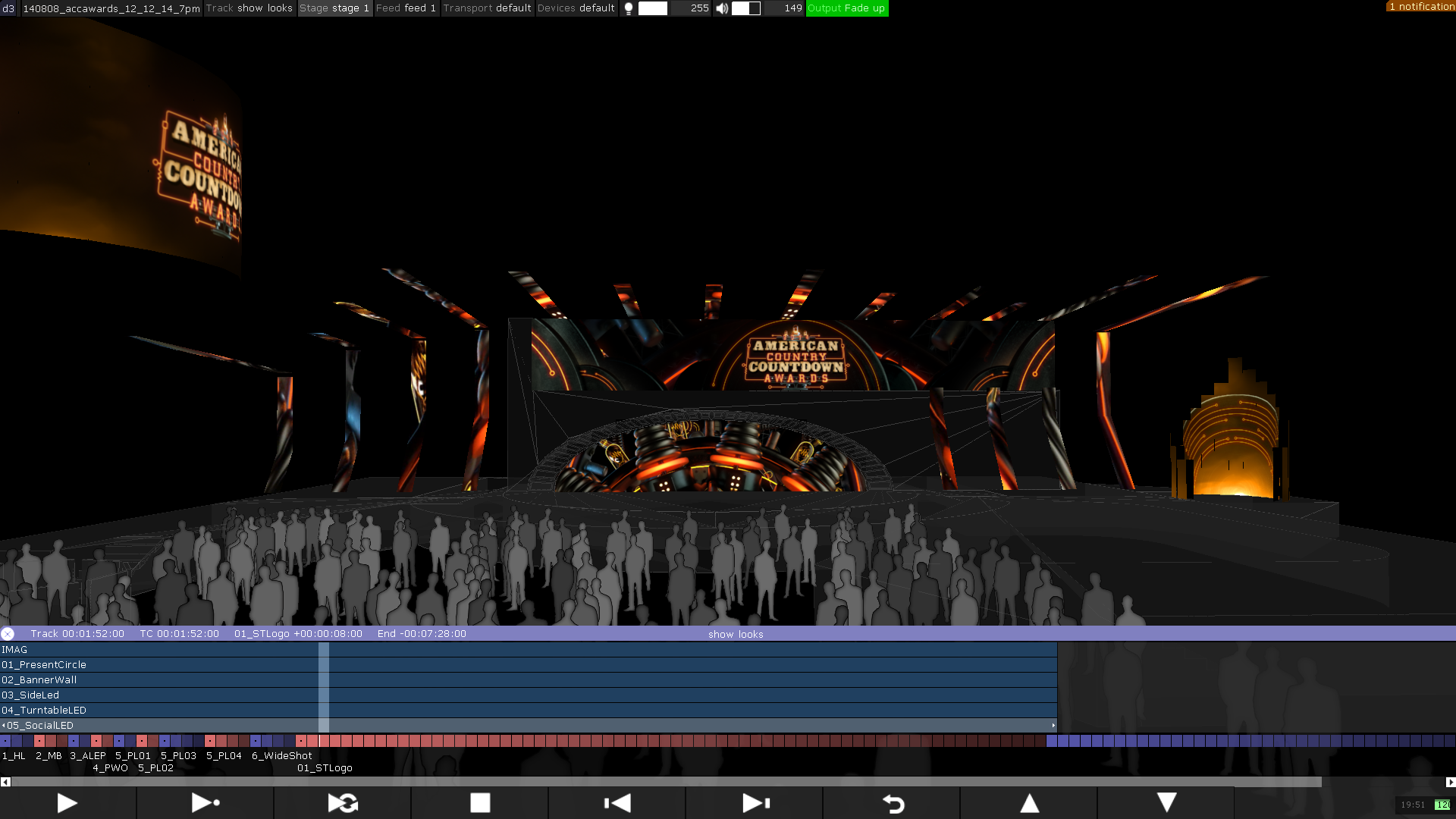The image size is (1456, 819).
Task: Click the timeline scrollbar left arrow
Action: tap(5, 782)
